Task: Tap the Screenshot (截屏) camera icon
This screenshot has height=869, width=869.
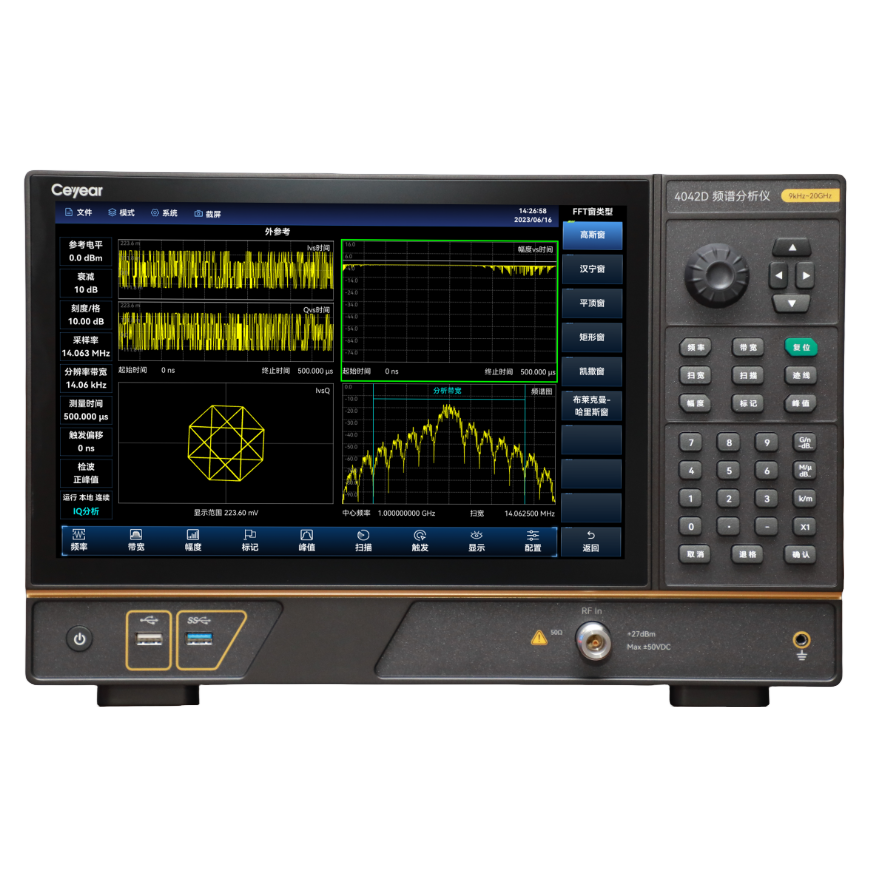Action: (198, 213)
